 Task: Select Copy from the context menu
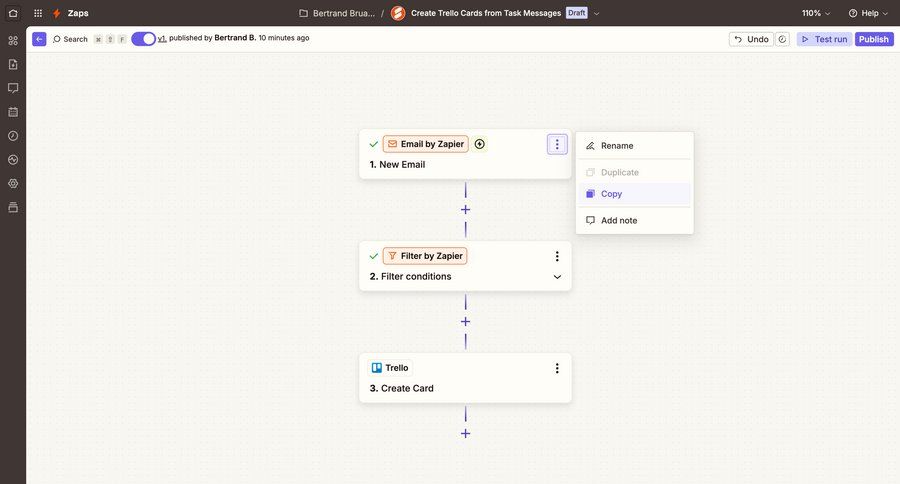click(635, 194)
